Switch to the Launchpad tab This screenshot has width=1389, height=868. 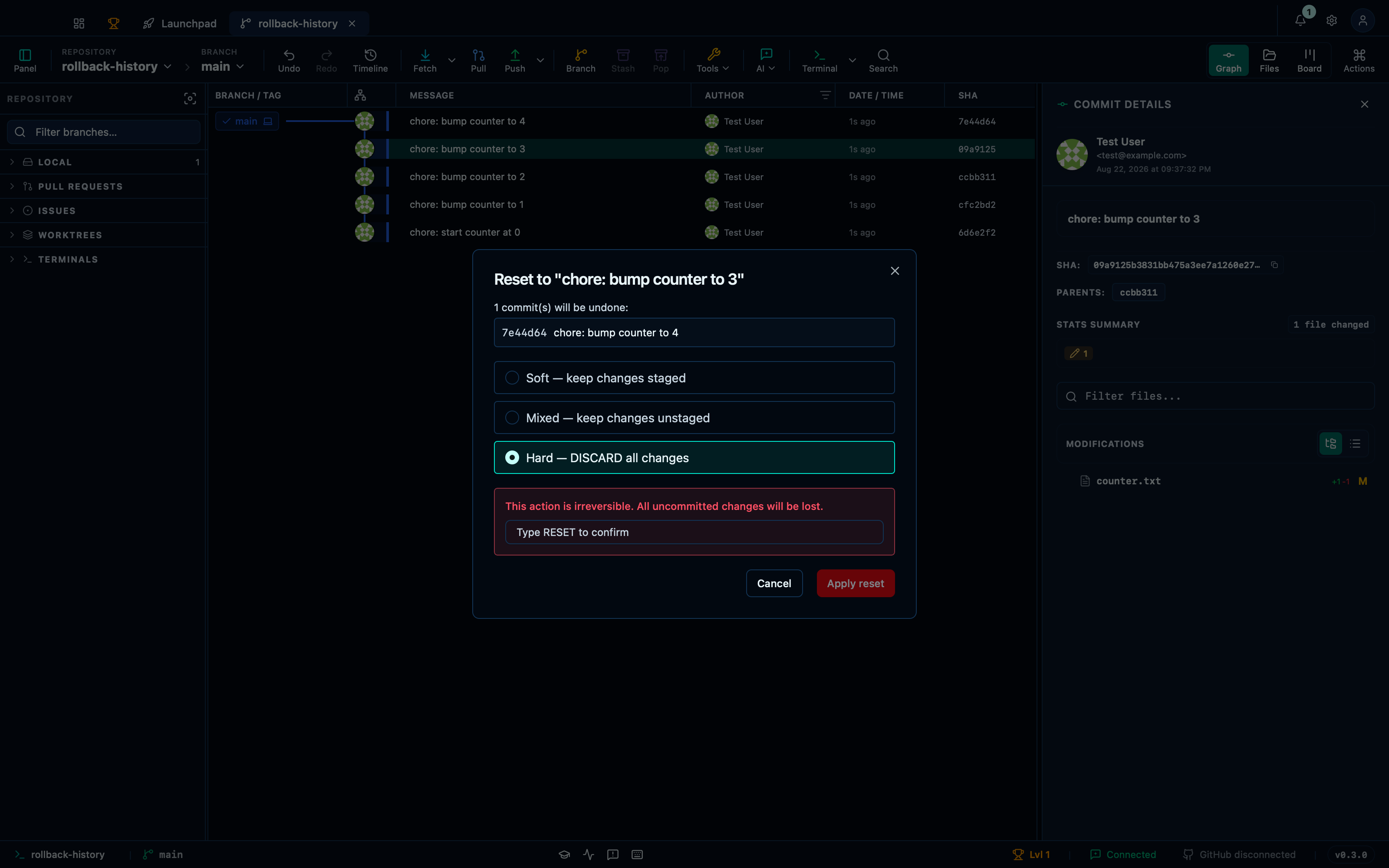180,23
